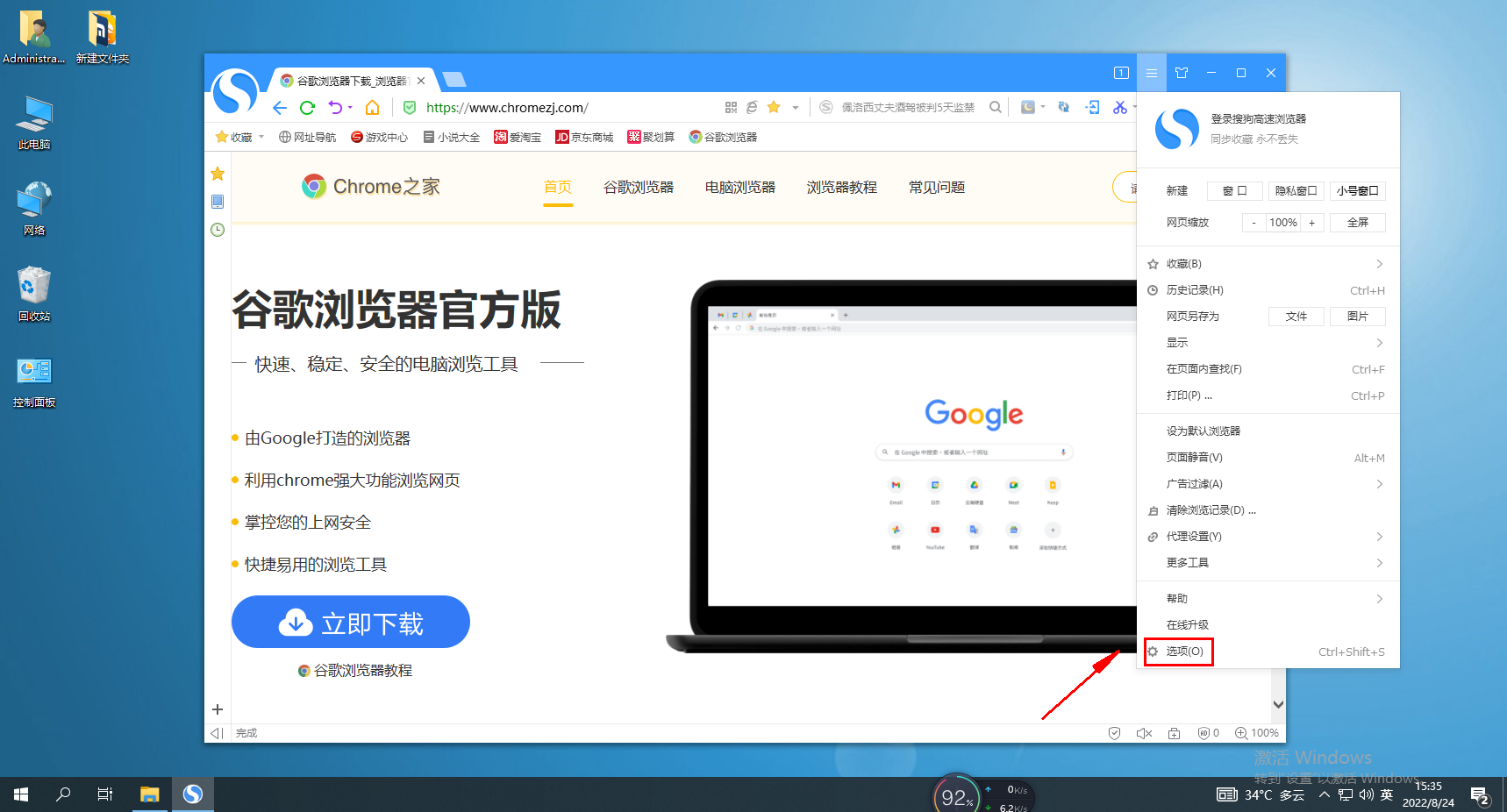Image resolution: width=1507 pixels, height=812 pixels.
Task: Switch to 常见问题 nav tab
Action: click(937, 188)
